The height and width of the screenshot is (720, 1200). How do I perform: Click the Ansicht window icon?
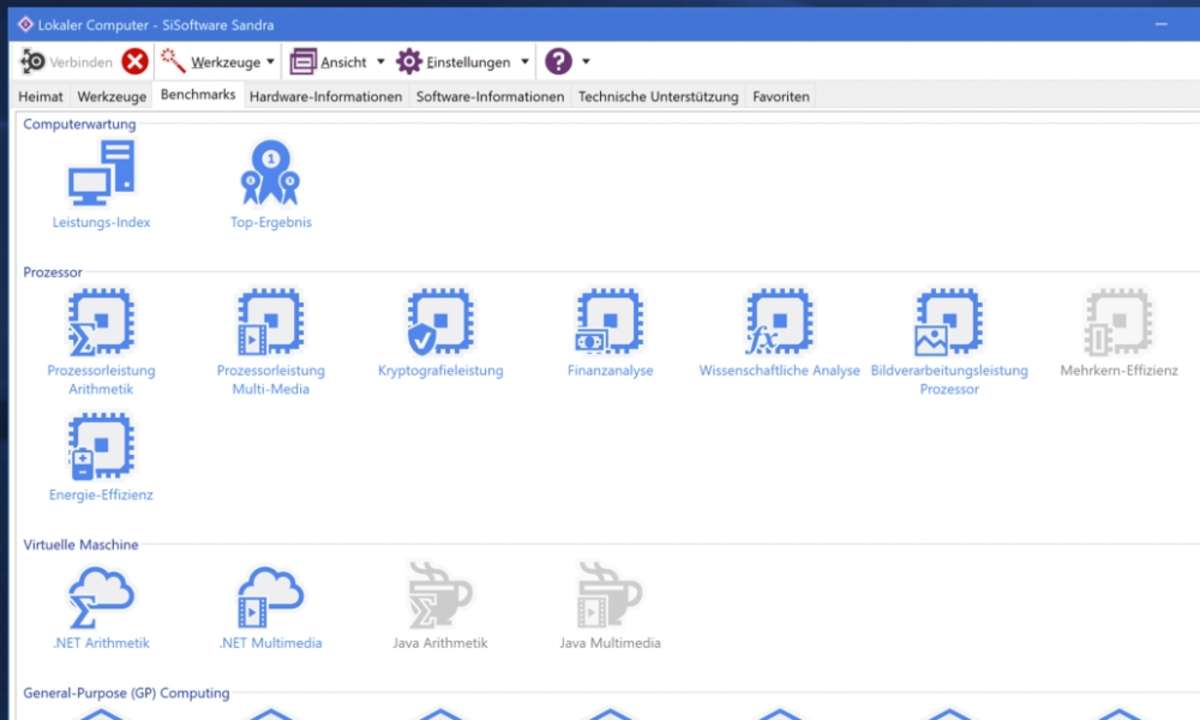click(x=303, y=62)
